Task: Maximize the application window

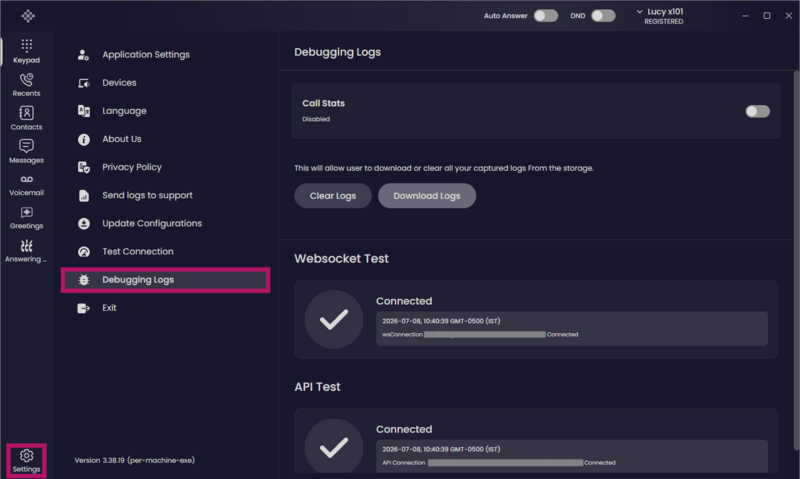Action: [767, 16]
